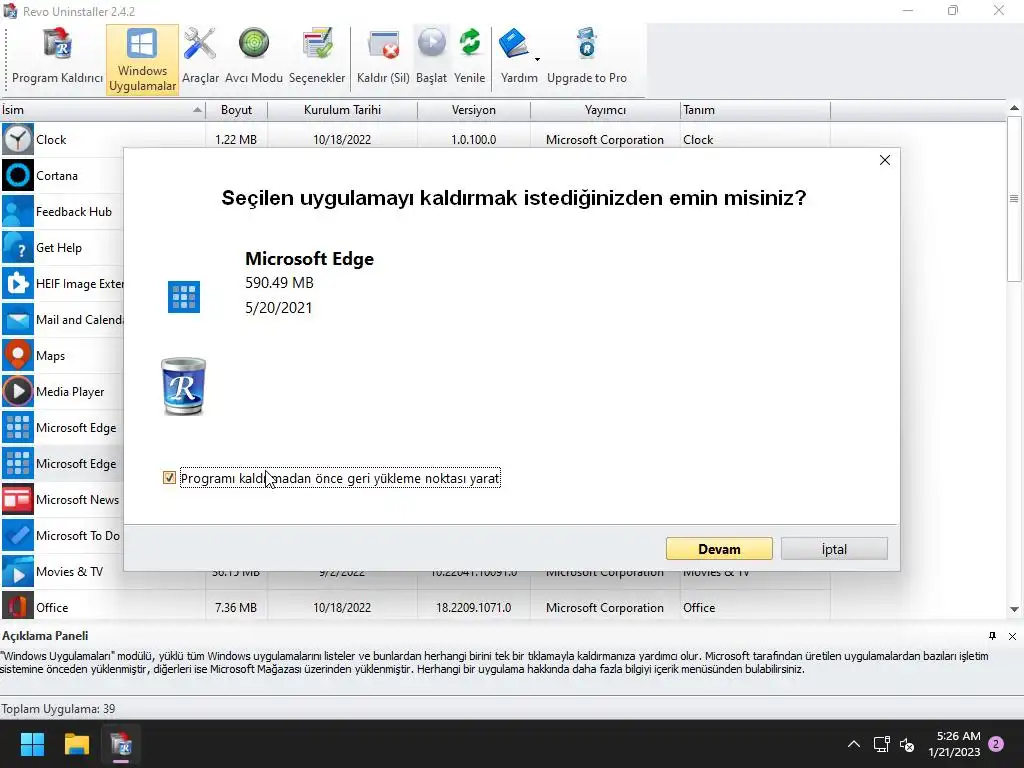Click the Yenile refresh icon
1024x768 pixels.
point(470,58)
